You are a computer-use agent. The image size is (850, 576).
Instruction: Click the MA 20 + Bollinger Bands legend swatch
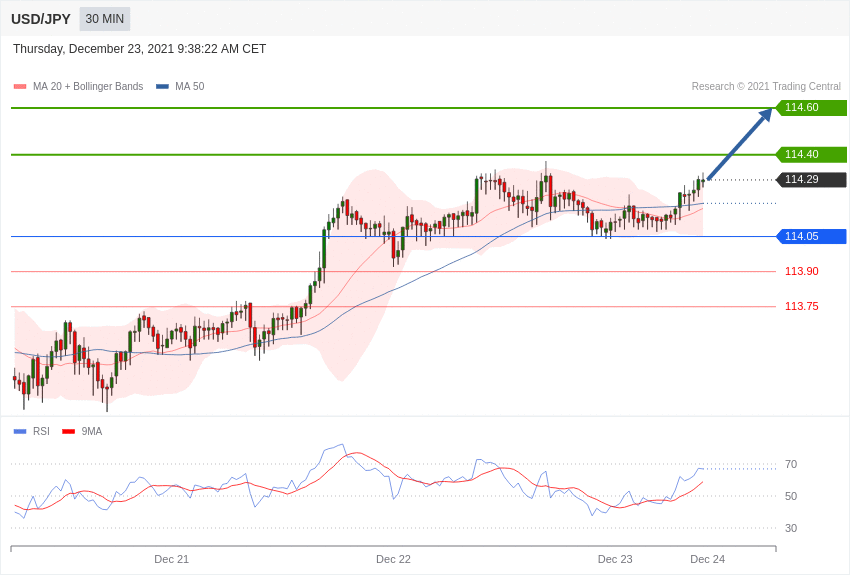click(20, 86)
